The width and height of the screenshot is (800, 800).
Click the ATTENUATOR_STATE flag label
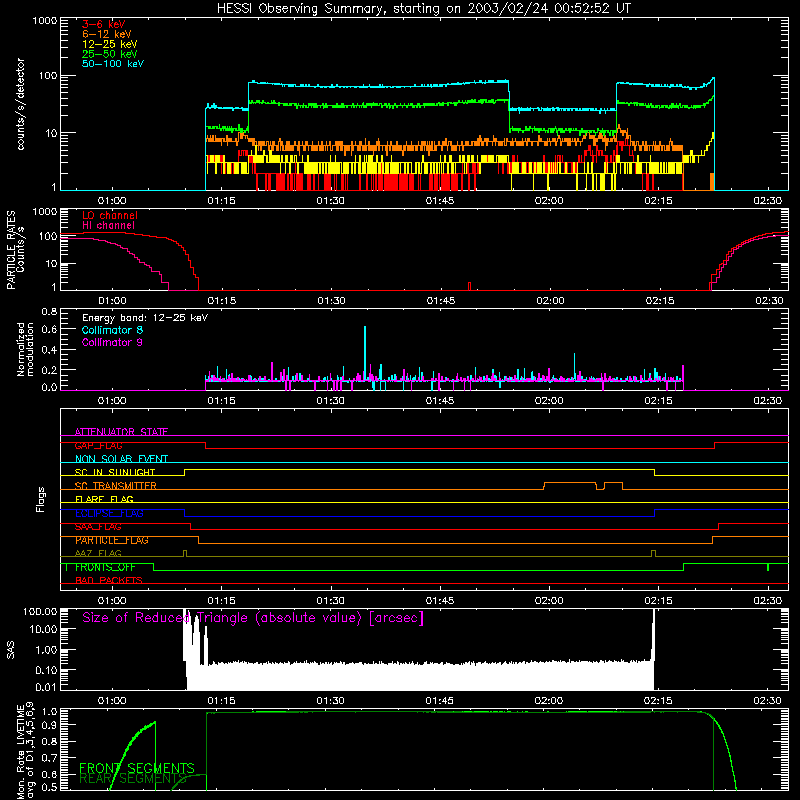pyautogui.click(x=121, y=432)
